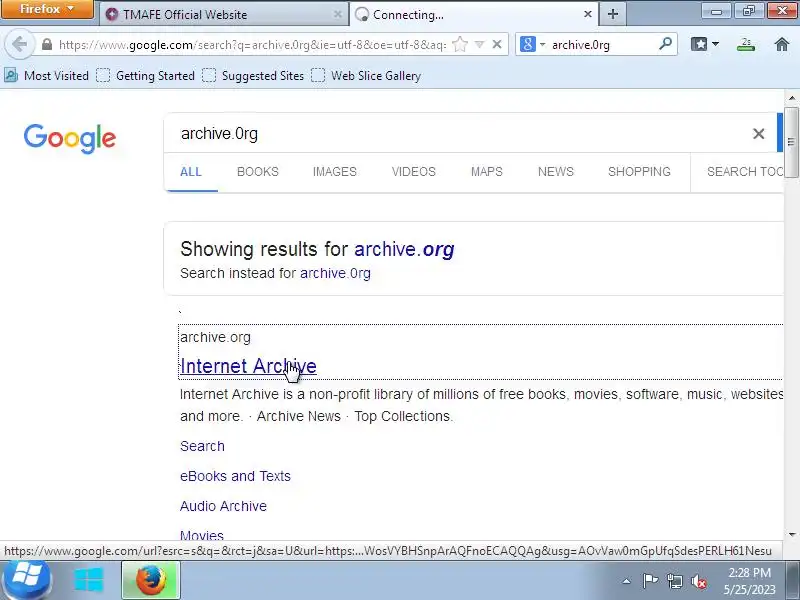
Task: Go back using the back arrow
Action: coord(19,44)
